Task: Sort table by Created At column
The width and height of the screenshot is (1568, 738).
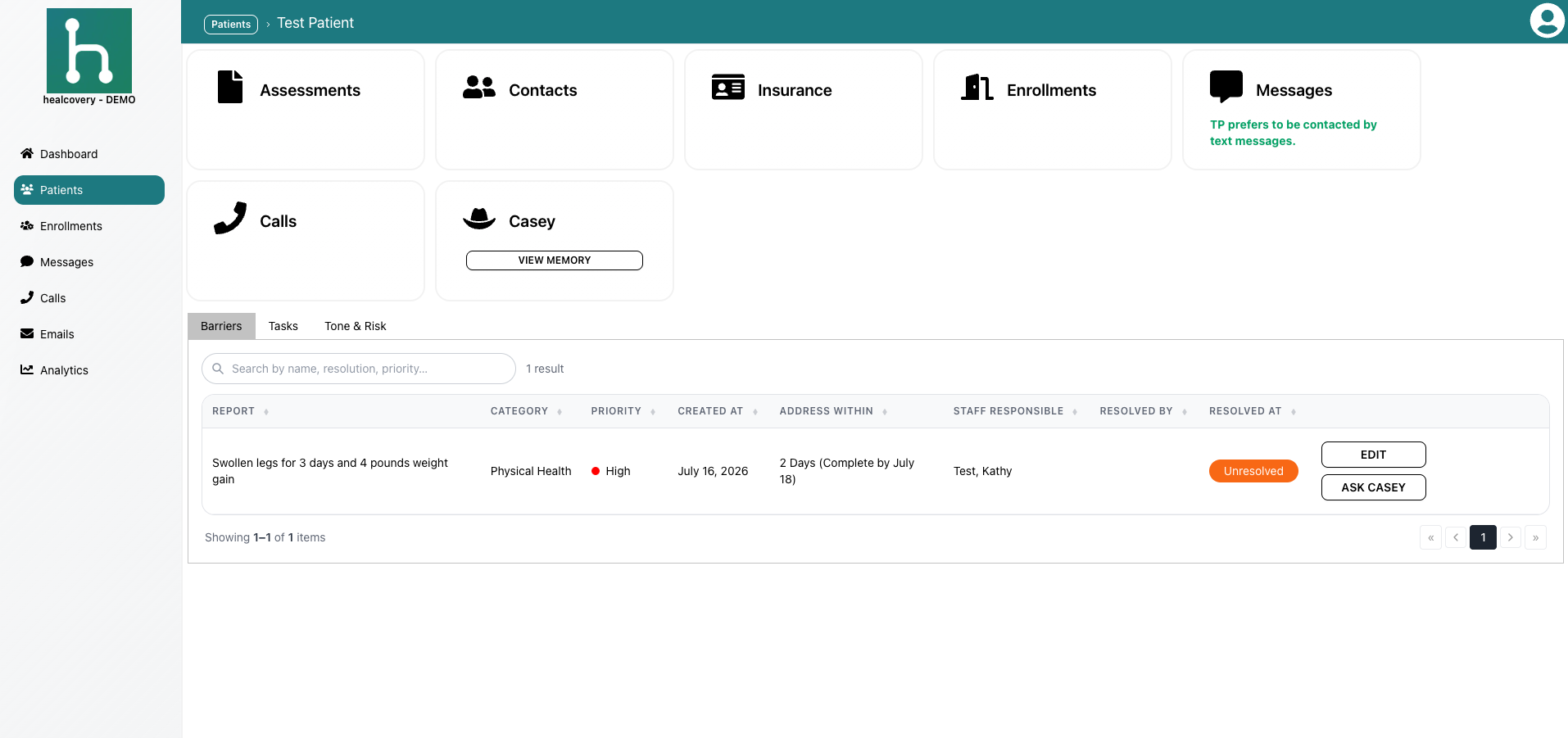Action: (718, 411)
